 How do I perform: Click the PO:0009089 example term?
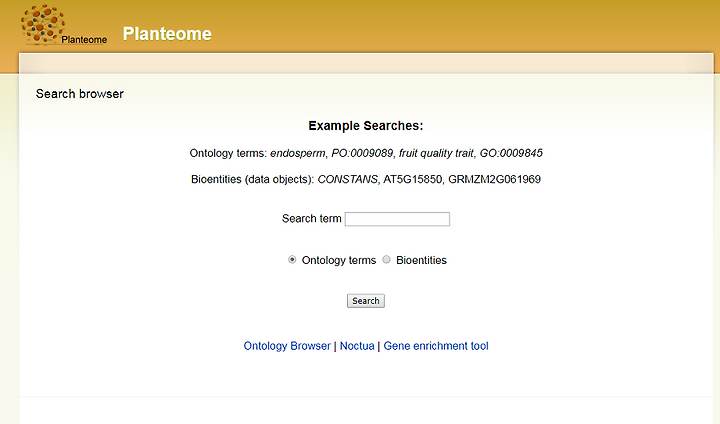click(x=362, y=153)
